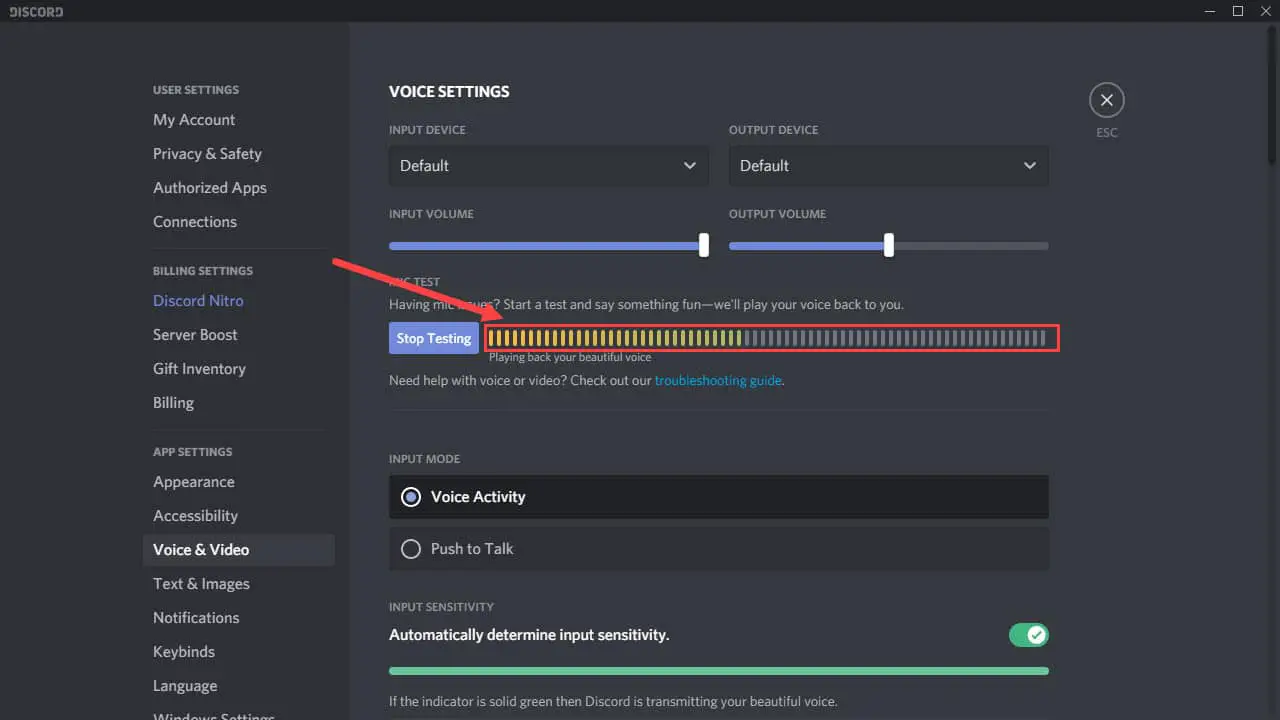1280x720 pixels.
Task: Select the Voice Activity radio option
Action: coord(719,497)
